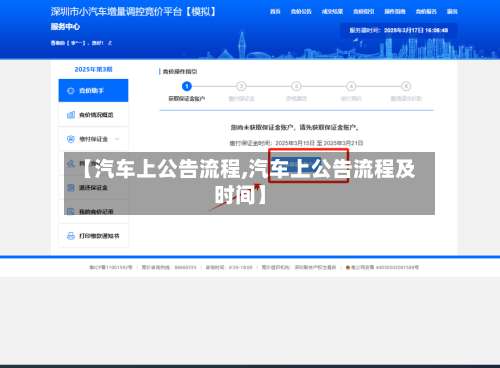This screenshot has width=500, height=368.
Task: Click the icon beside 缴付保证金
Action: [x=71, y=139]
